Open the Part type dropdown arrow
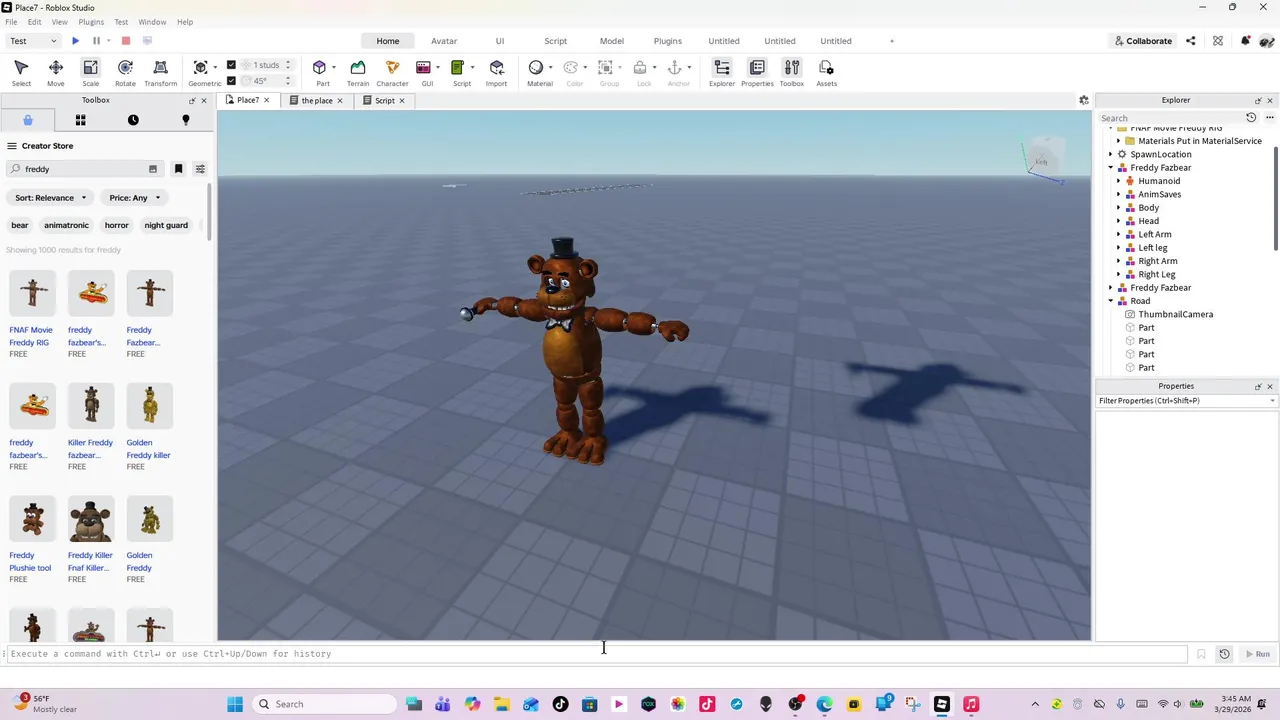Image resolution: width=1280 pixels, height=720 pixels. (x=334, y=68)
